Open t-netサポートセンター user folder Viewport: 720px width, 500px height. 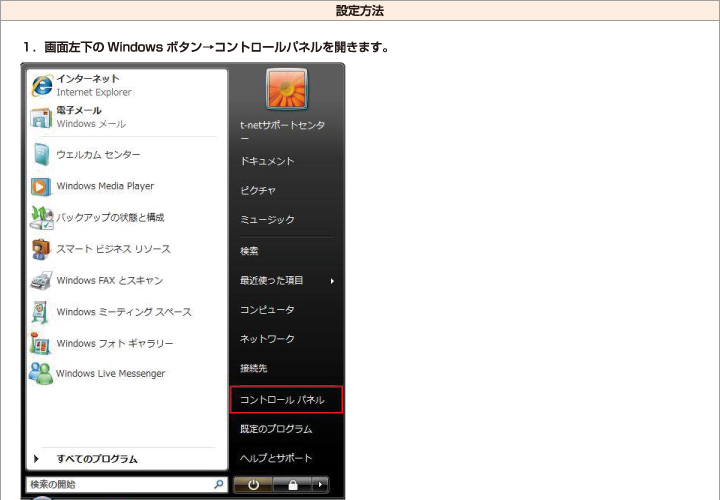point(283,131)
